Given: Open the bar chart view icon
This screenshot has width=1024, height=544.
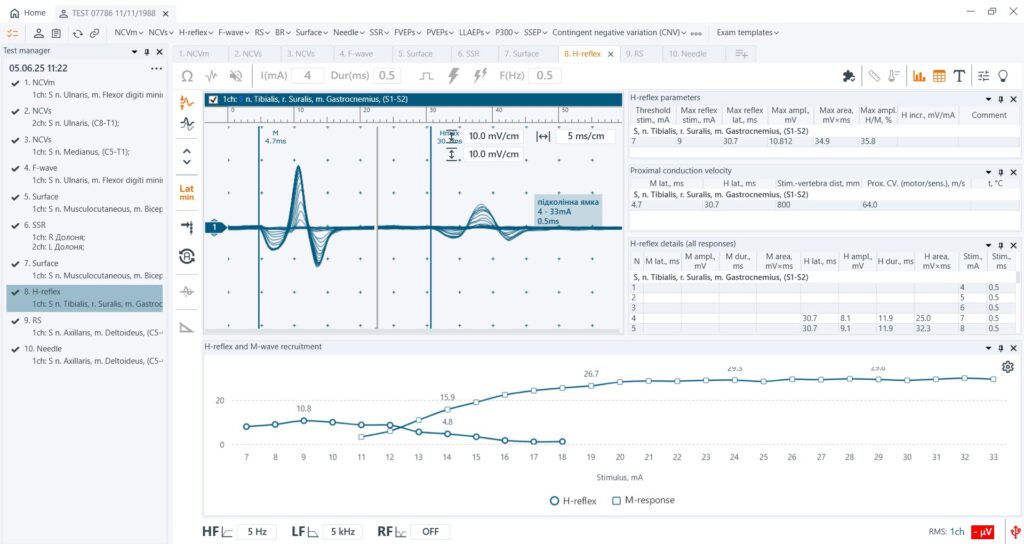Looking at the screenshot, I should coord(918,75).
